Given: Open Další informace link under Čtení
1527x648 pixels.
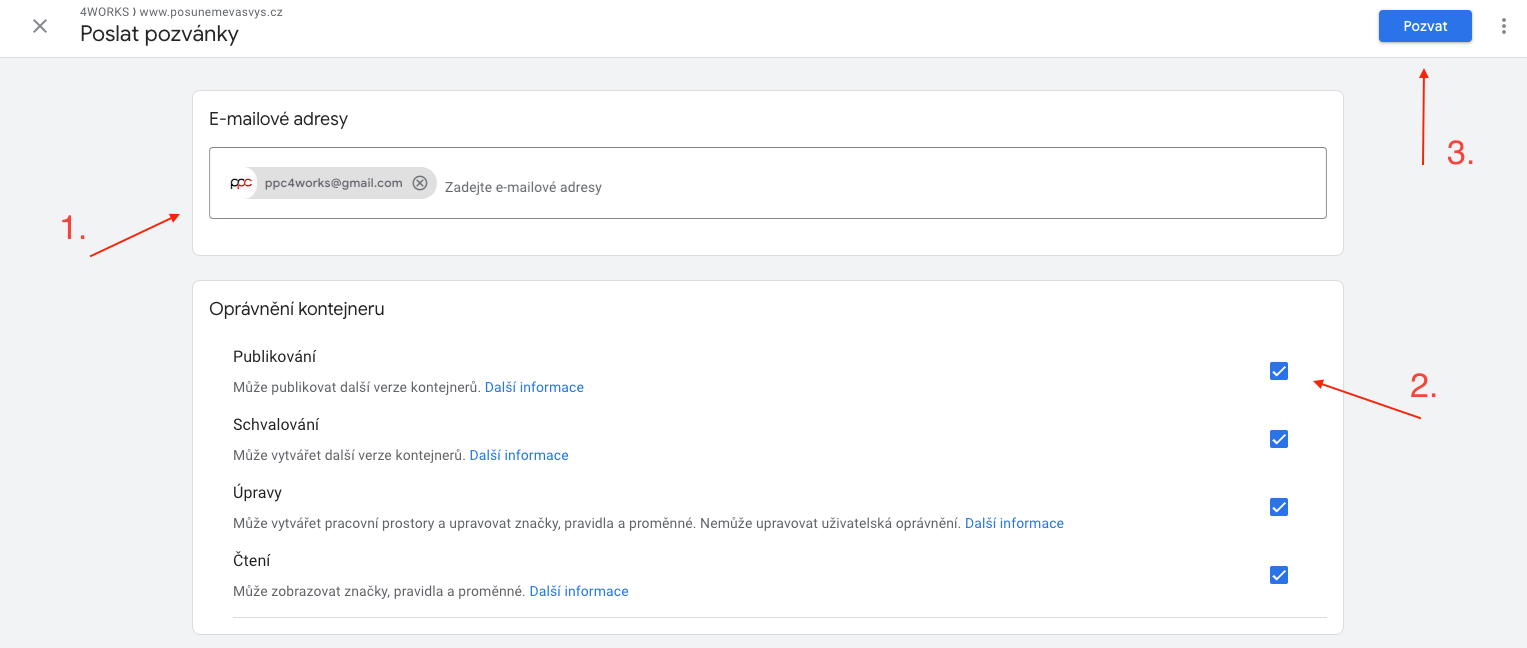Looking at the screenshot, I should [x=579, y=591].
